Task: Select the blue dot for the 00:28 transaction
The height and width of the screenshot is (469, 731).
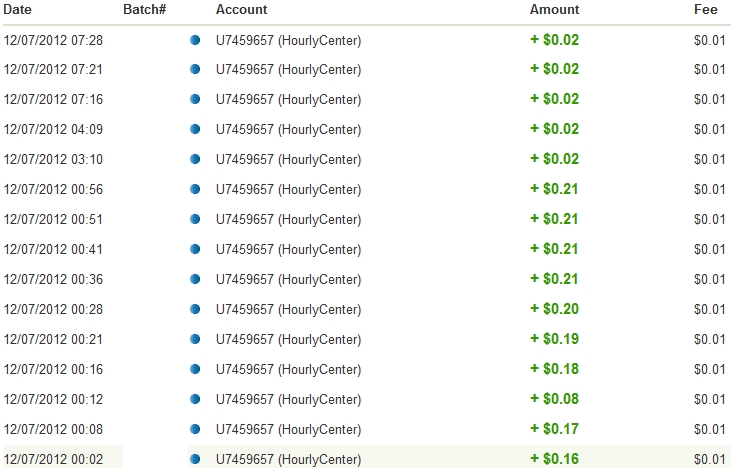Action: coord(195,310)
